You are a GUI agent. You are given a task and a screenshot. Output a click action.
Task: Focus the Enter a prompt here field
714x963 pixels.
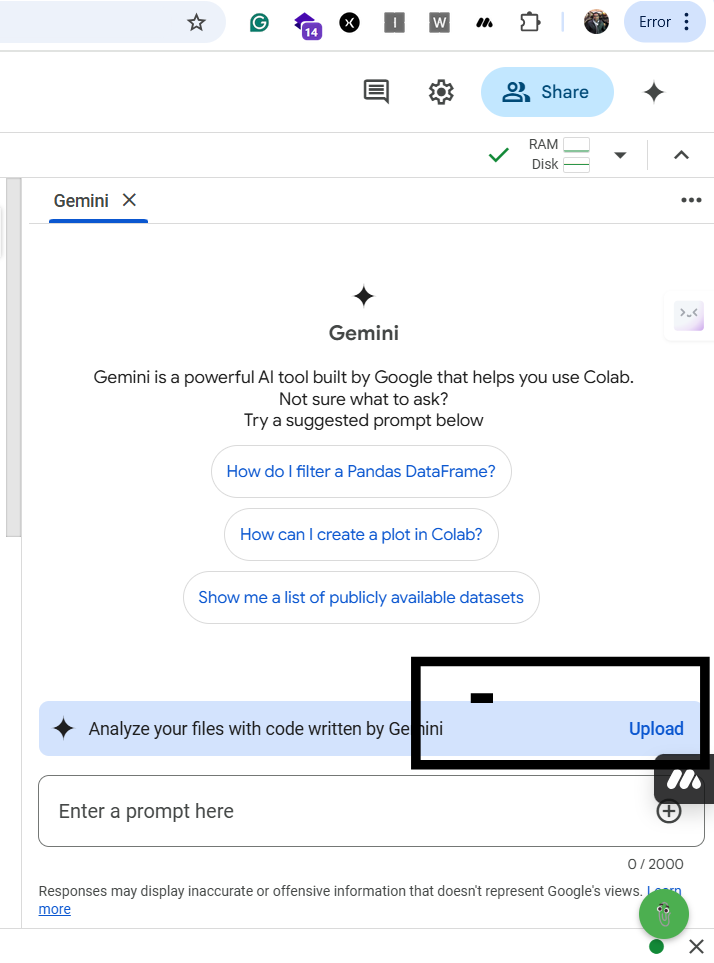pos(371,811)
